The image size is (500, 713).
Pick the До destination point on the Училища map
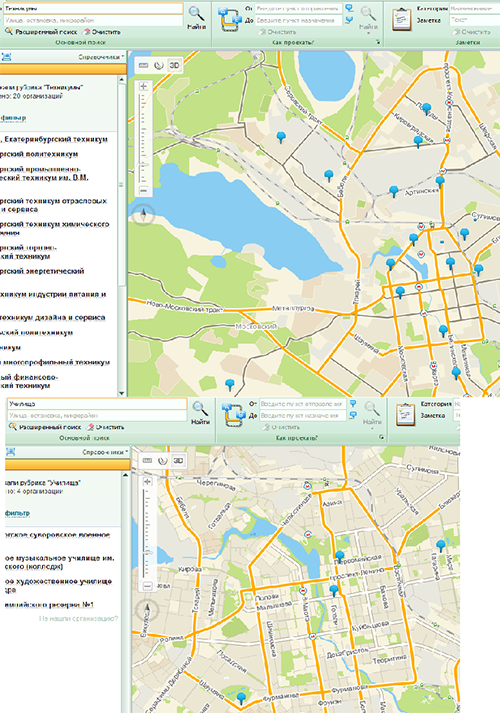pyautogui.click(x=353, y=415)
